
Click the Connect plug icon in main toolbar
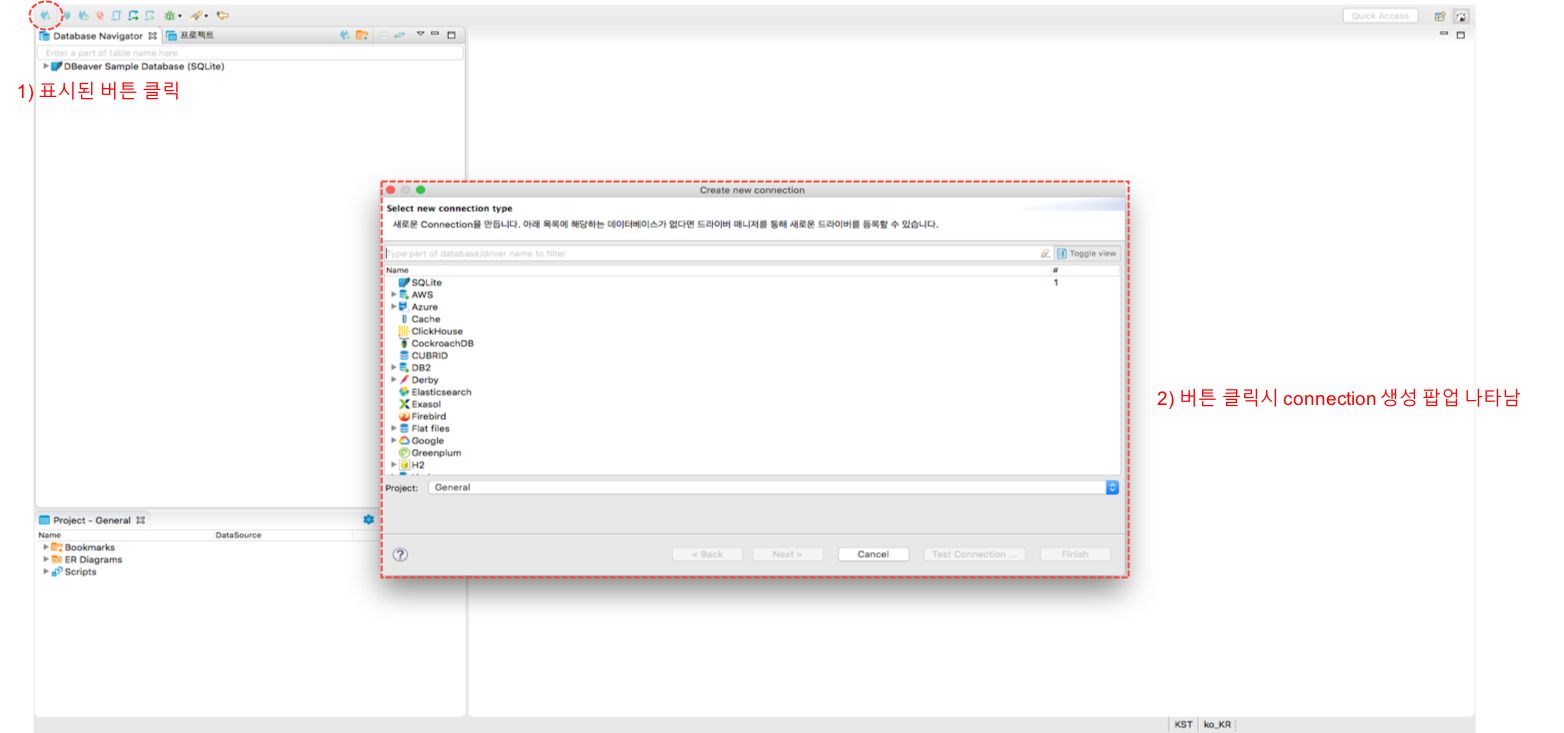[x=67, y=15]
